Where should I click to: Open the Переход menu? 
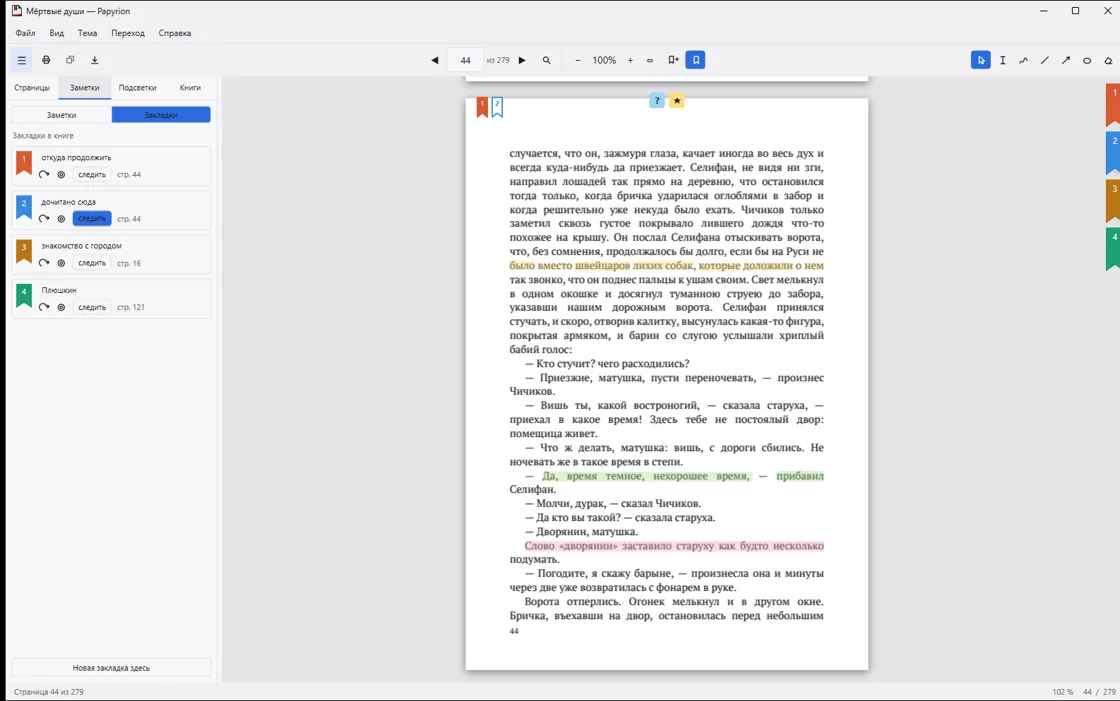tap(128, 33)
